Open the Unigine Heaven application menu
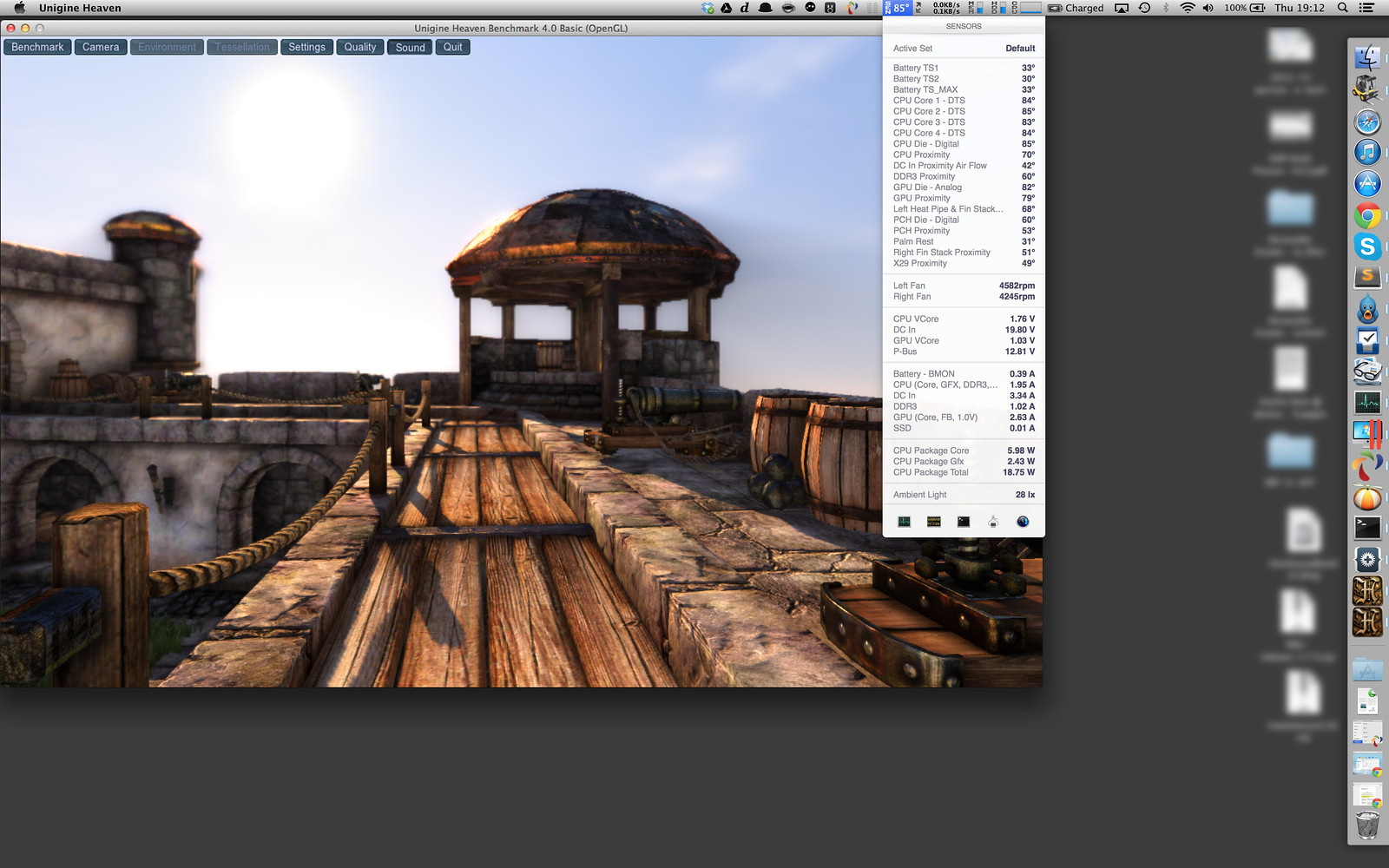 tap(80, 8)
